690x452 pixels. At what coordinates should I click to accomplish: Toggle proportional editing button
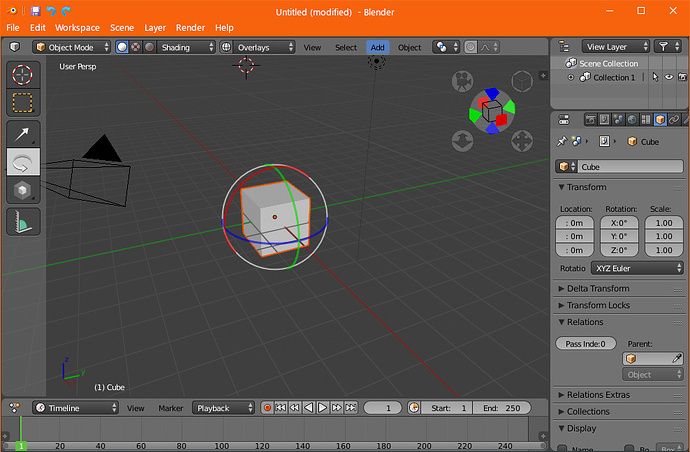click(470, 47)
